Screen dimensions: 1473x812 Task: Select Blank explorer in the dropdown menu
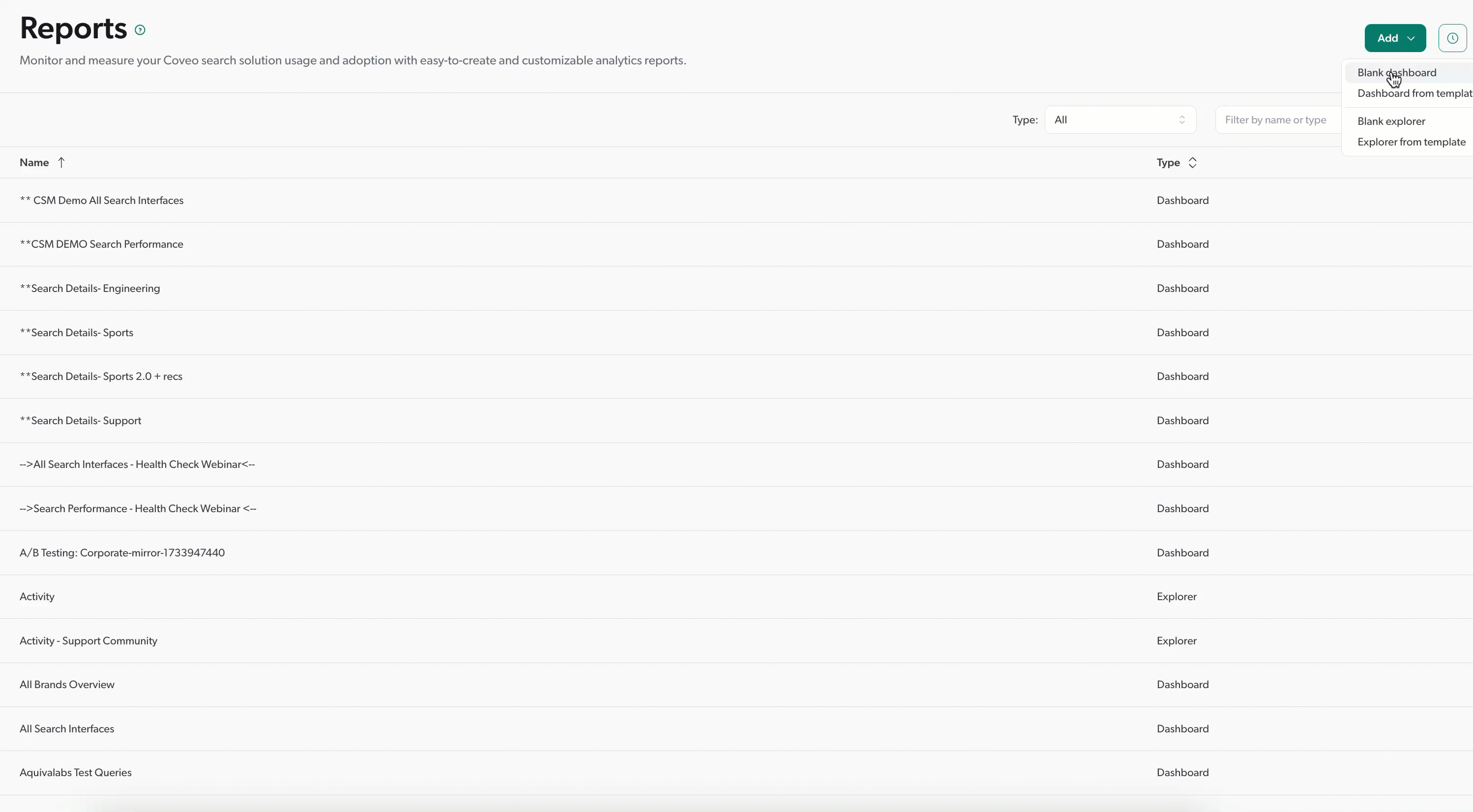click(x=1391, y=120)
